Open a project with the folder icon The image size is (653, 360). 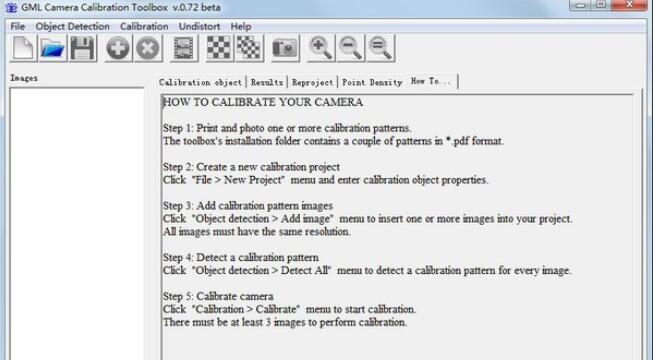52,48
